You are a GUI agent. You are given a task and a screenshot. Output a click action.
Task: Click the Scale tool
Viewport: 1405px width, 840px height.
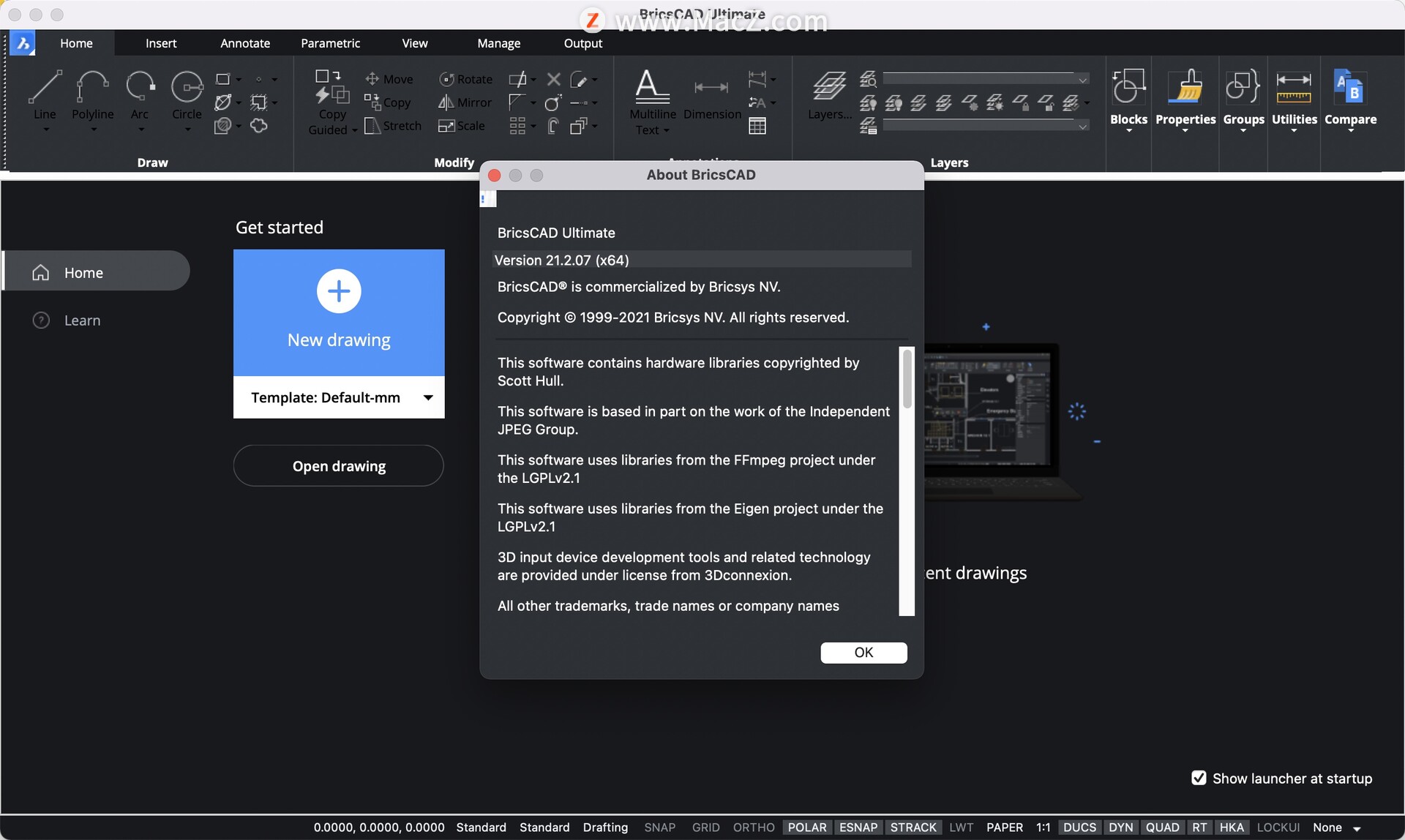click(x=462, y=126)
